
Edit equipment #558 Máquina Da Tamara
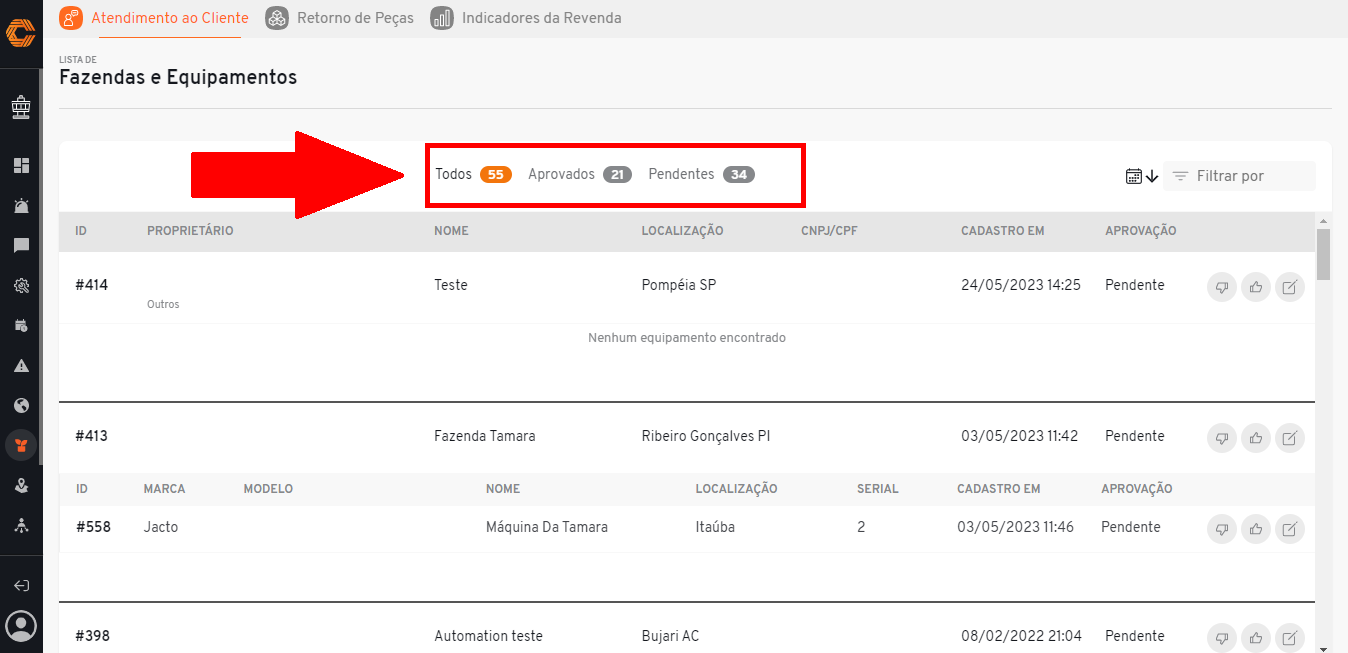pos(1290,528)
